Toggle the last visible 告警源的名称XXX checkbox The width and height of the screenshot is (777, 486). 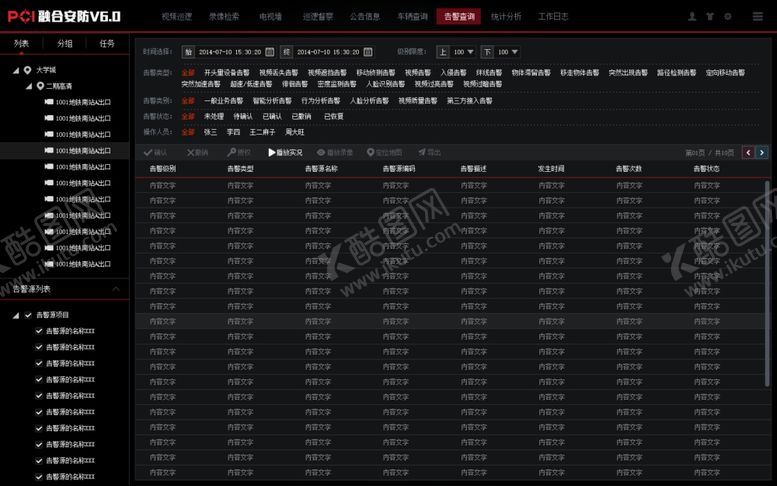[39, 477]
